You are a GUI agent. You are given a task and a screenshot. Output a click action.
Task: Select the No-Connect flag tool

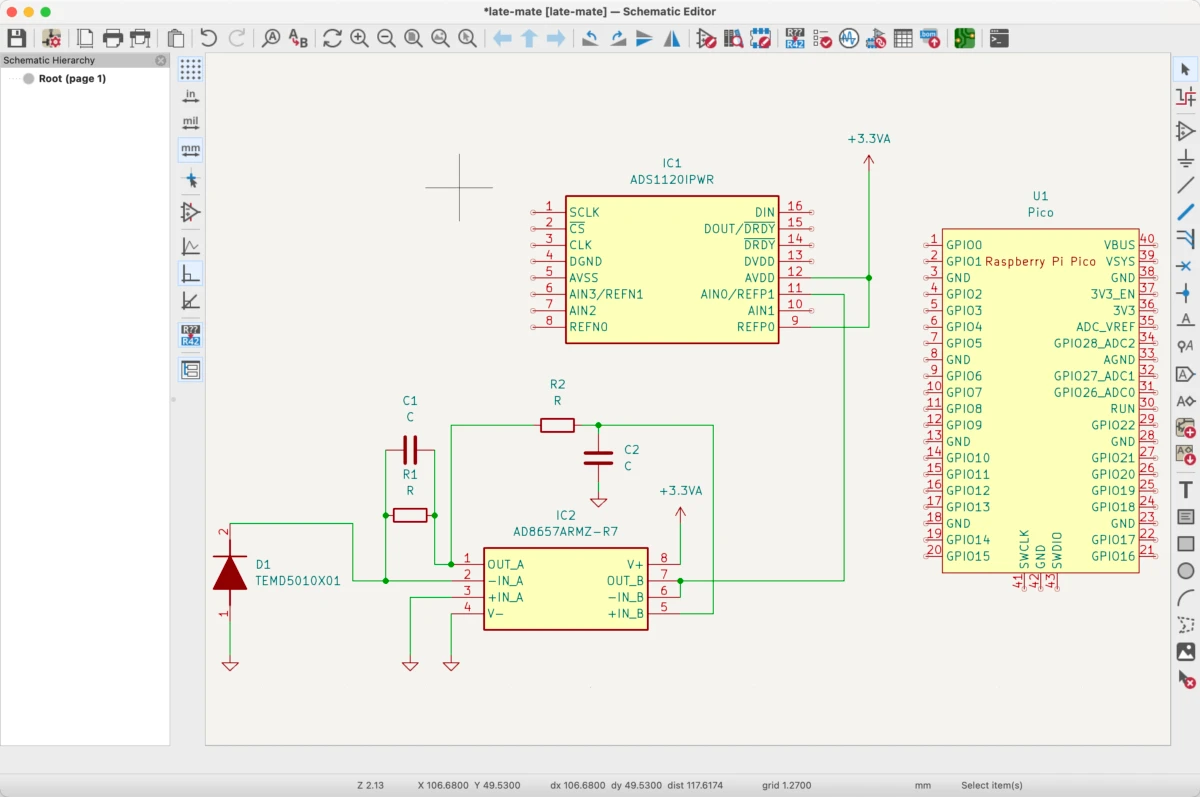tap(1186, 266)
